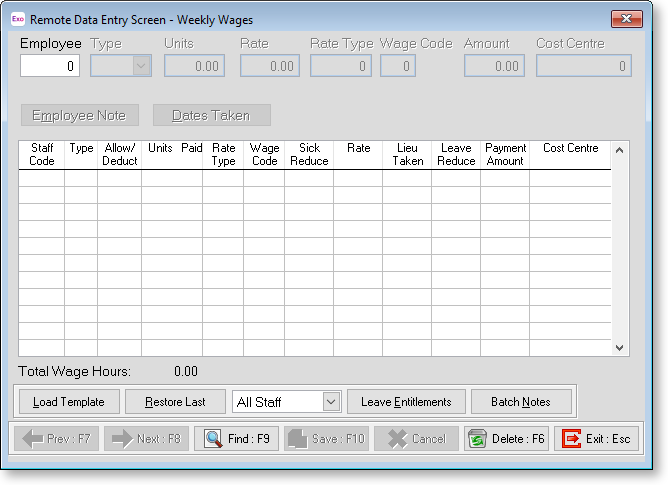Click the Employee Note button

point(79,115)
